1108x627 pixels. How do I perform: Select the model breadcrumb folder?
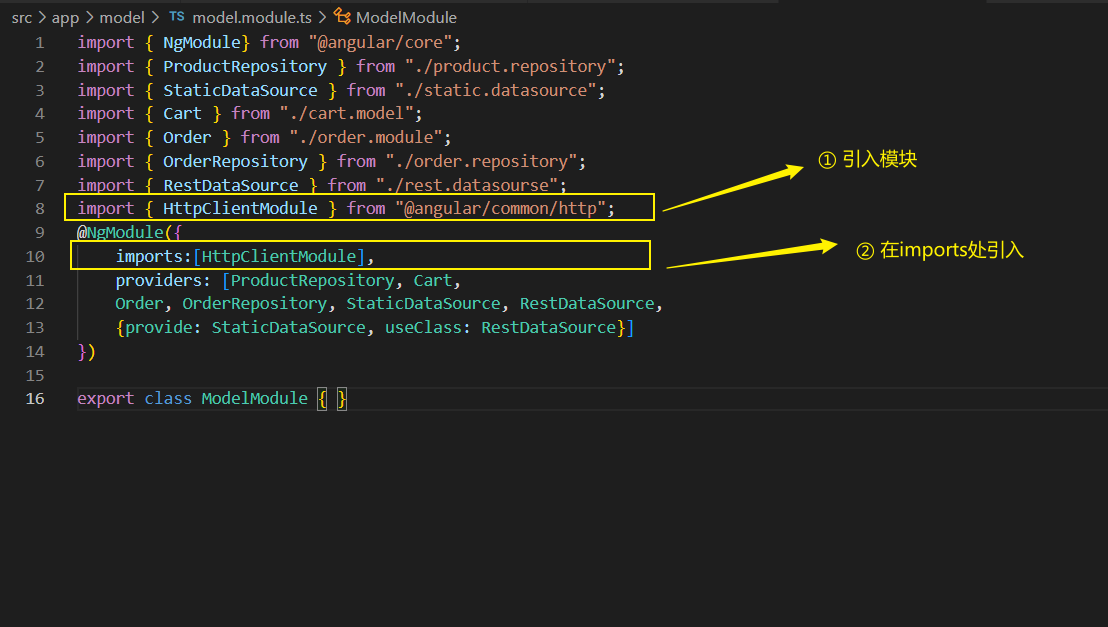[x=122, y=18]
